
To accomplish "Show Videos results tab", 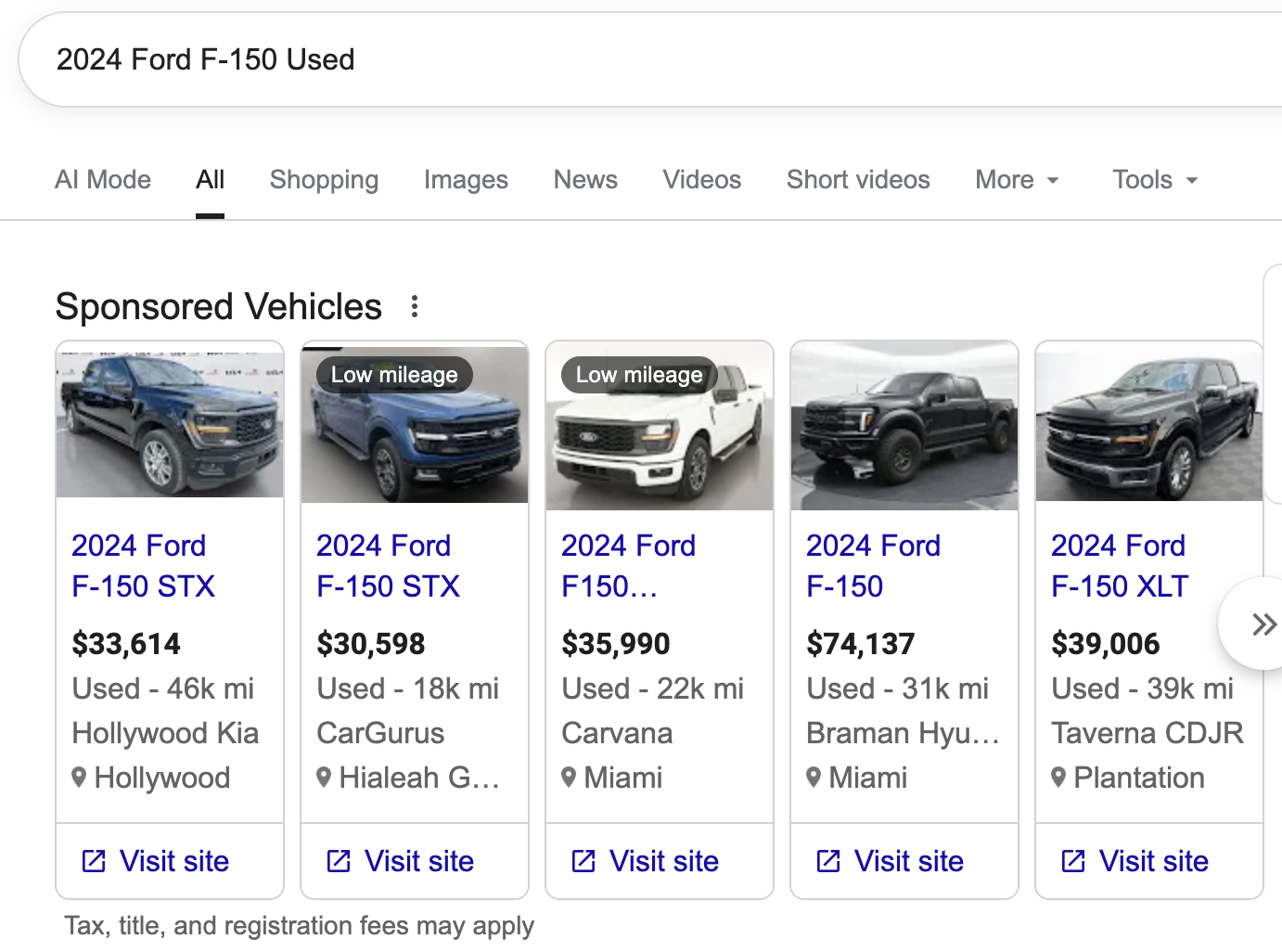I will tap(702, 180).
